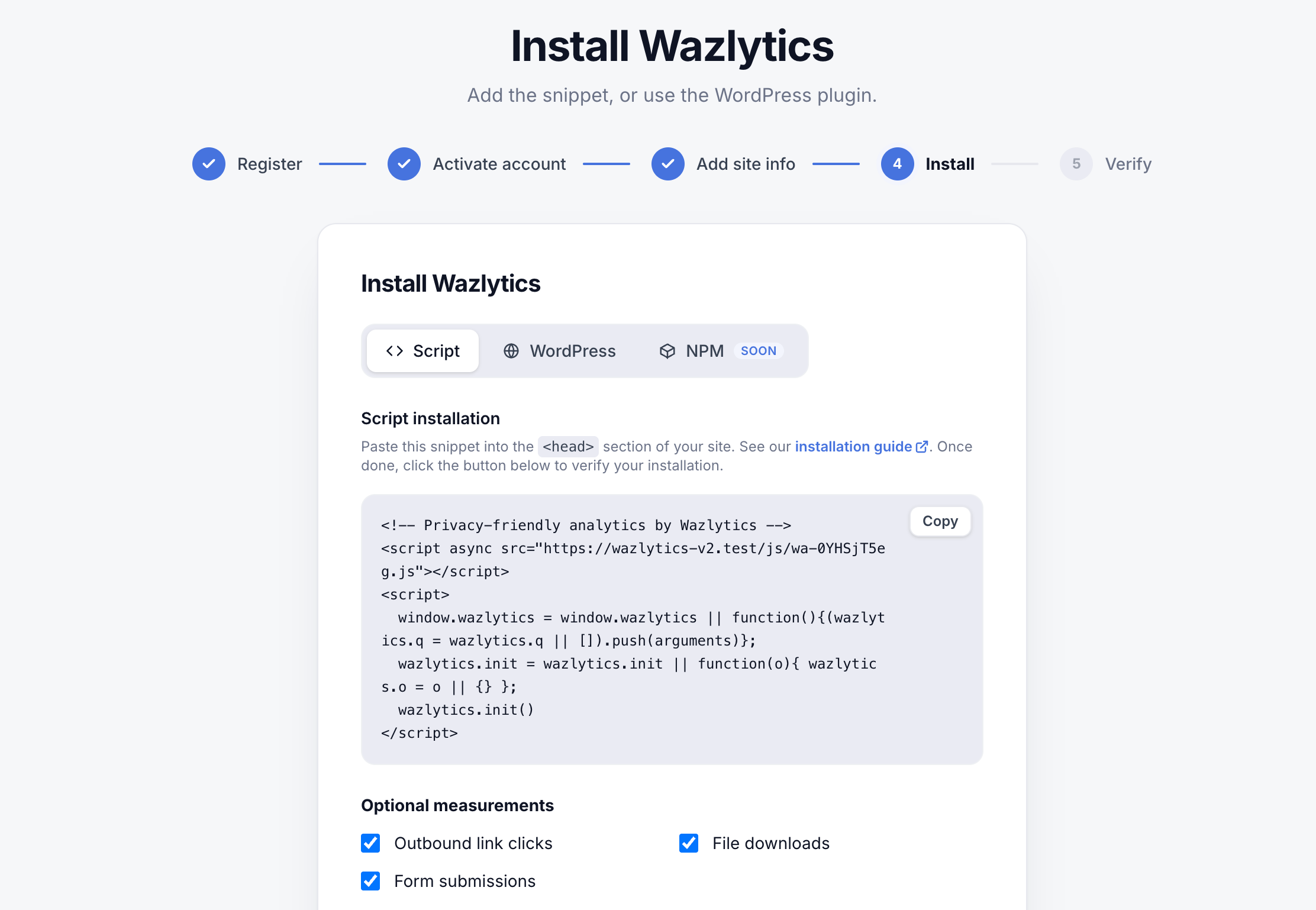Copy the snippet with the Copy button

point(940,521)
